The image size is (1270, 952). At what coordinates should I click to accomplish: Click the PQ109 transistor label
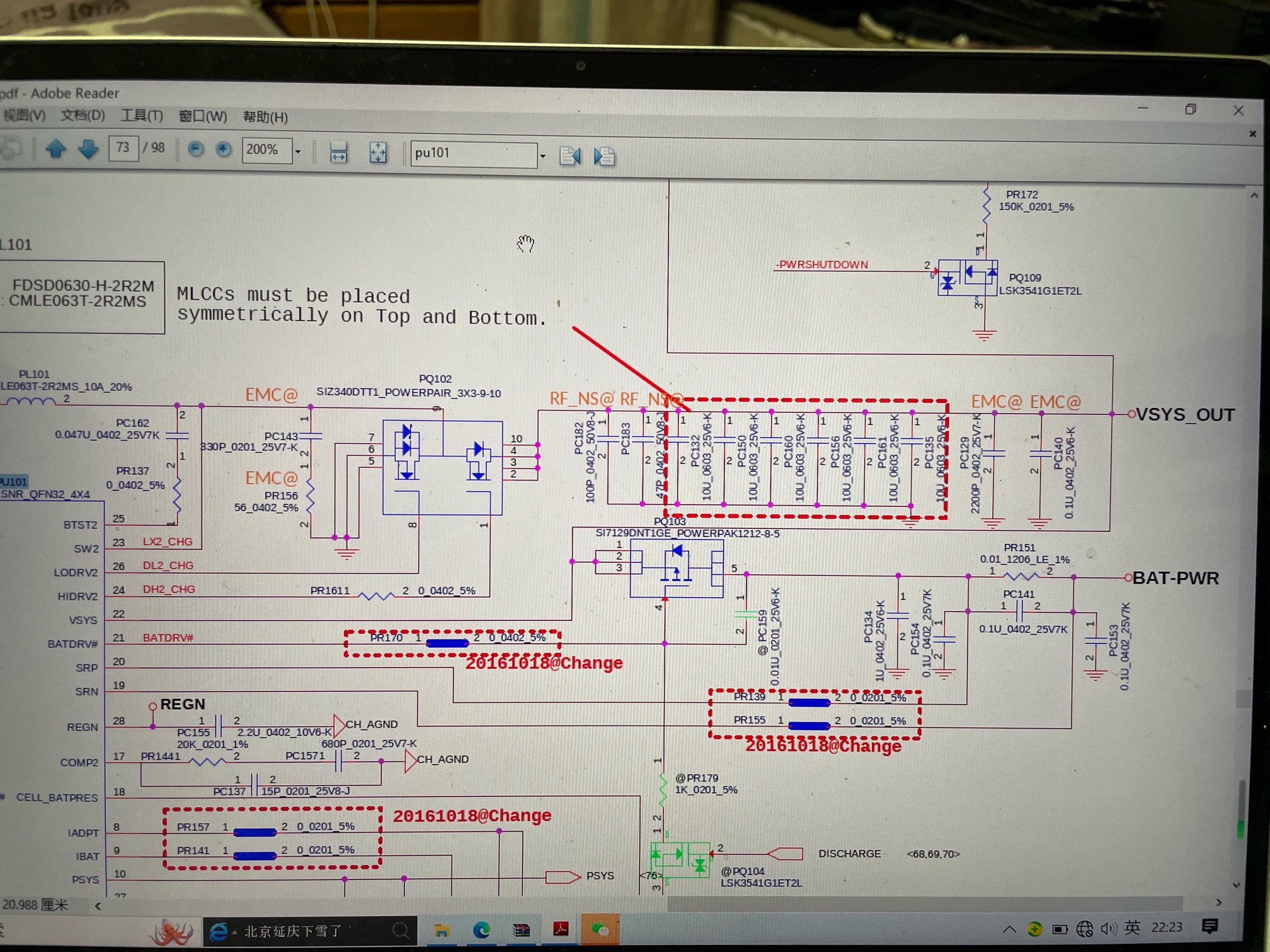(1025, 278)
